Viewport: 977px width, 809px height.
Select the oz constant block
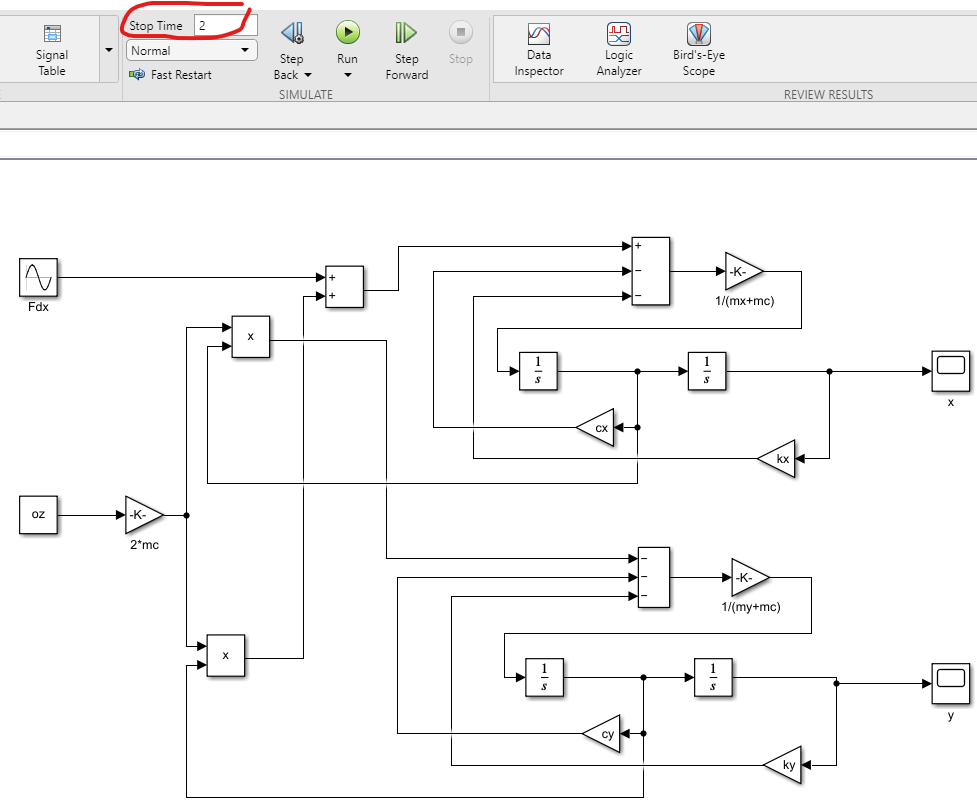(39, 515)
